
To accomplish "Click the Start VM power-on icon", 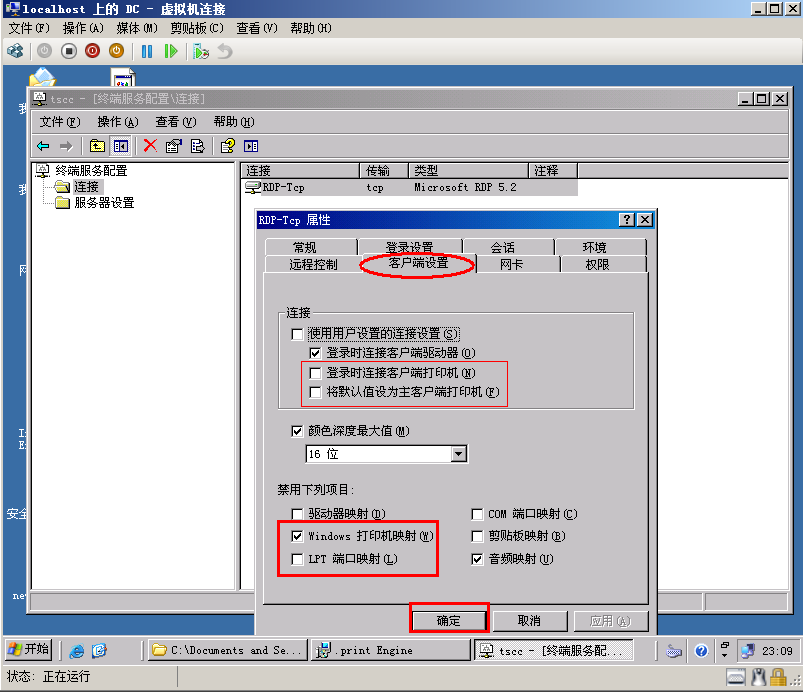I will [45, 51].
